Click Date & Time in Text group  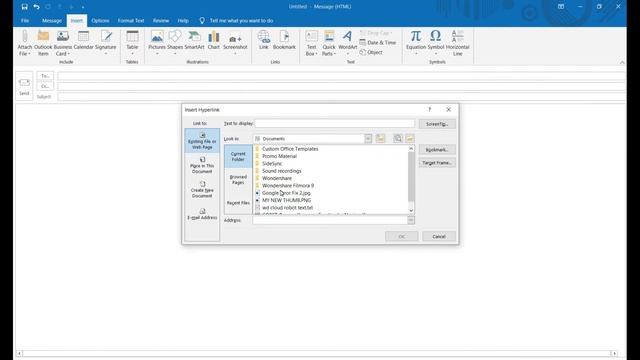pos(378,42)
